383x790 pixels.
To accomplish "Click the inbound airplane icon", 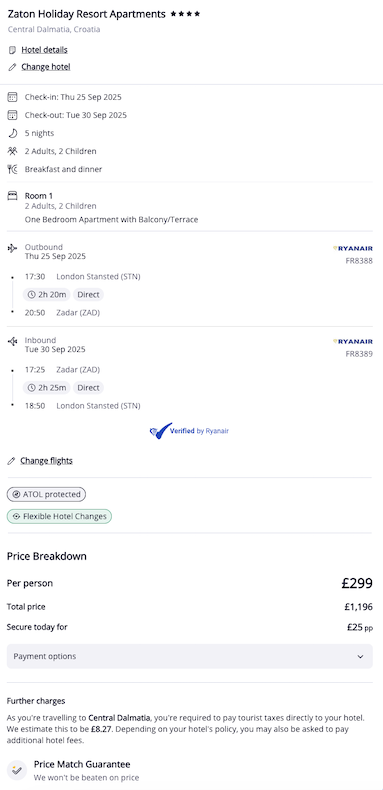I will (13, 342).
